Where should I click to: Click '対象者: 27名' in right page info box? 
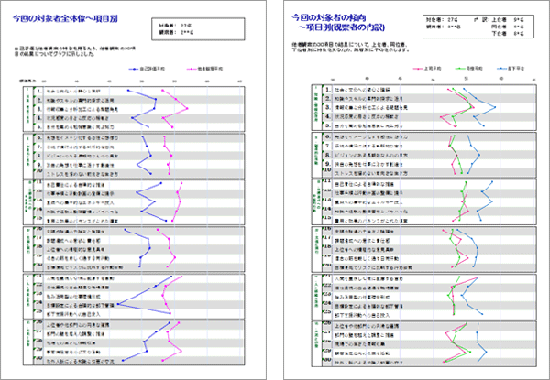[x=441, y=20]
